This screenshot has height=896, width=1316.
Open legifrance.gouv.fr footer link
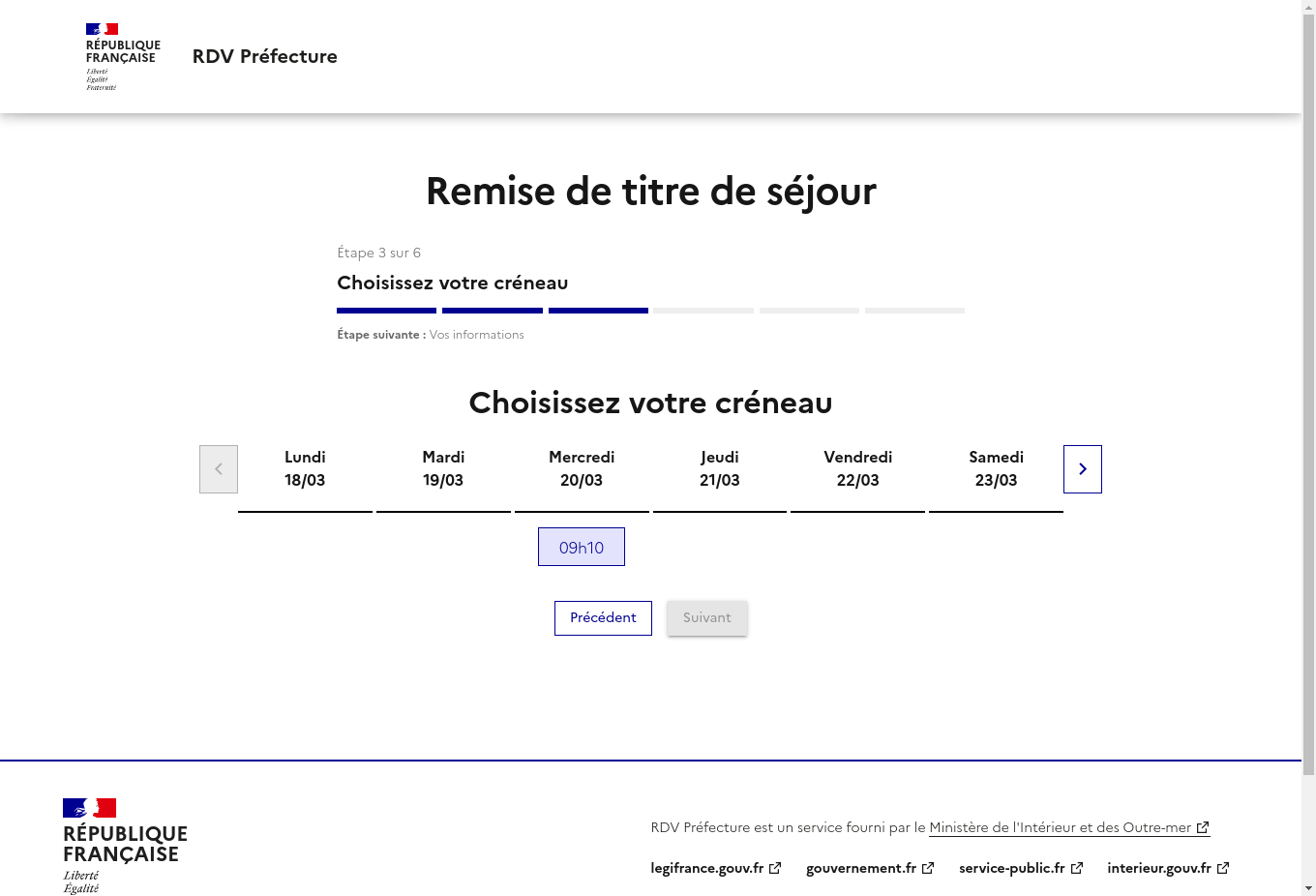coord(716,868)
